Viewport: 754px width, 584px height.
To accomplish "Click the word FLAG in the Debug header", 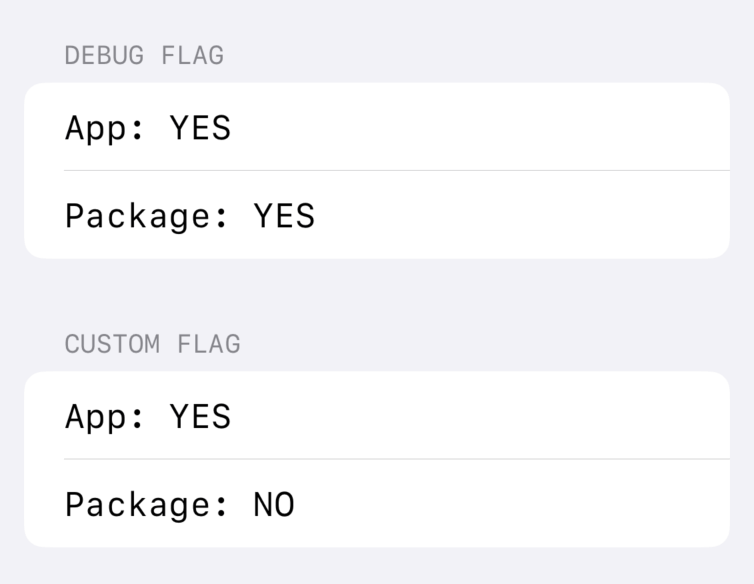I will pyautogui.click(x=198, y=55).
